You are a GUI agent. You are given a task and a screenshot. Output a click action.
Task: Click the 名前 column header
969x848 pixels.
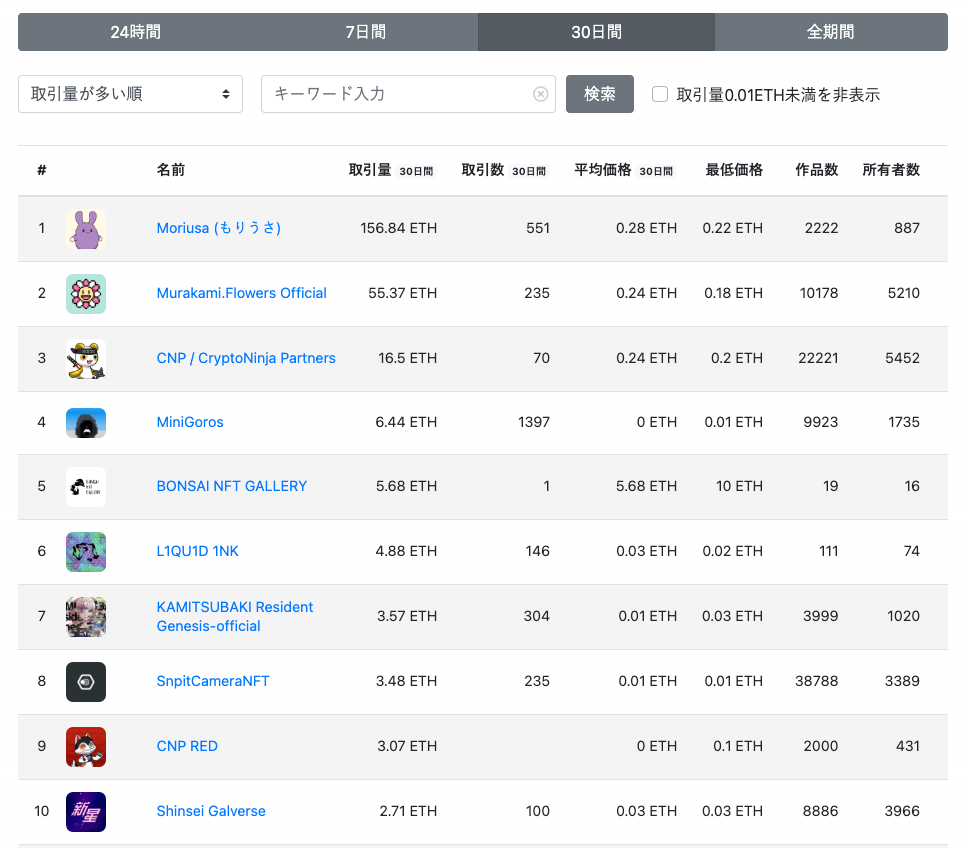(171, 170)
